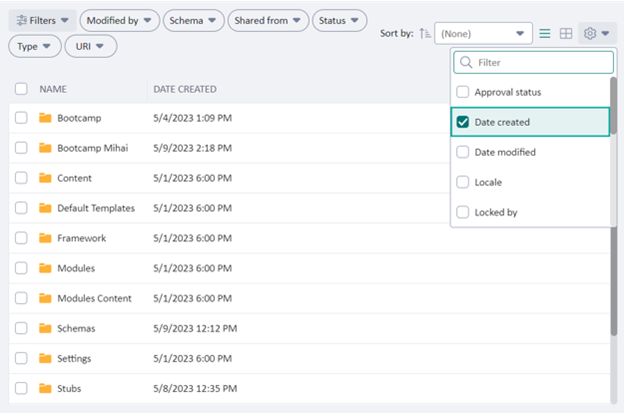Viewport: 624px width, 413px height.
Task: Expand the Shared from filter
Action: pos(268,21)
